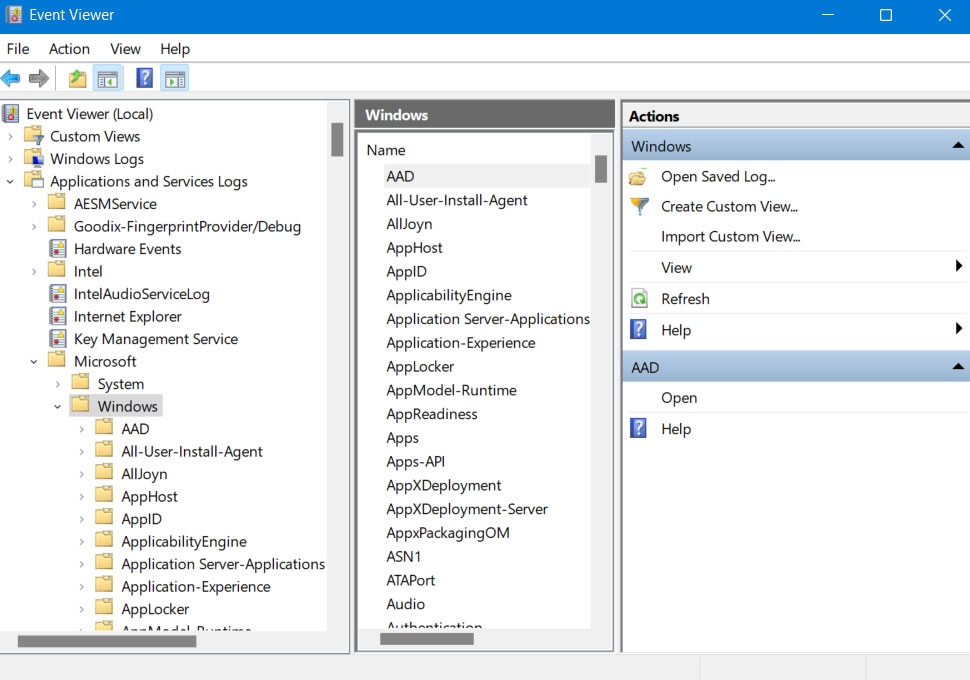Collapse the Microsoft tree node
The image size is (970, 680).
click(x=34, y=361)
